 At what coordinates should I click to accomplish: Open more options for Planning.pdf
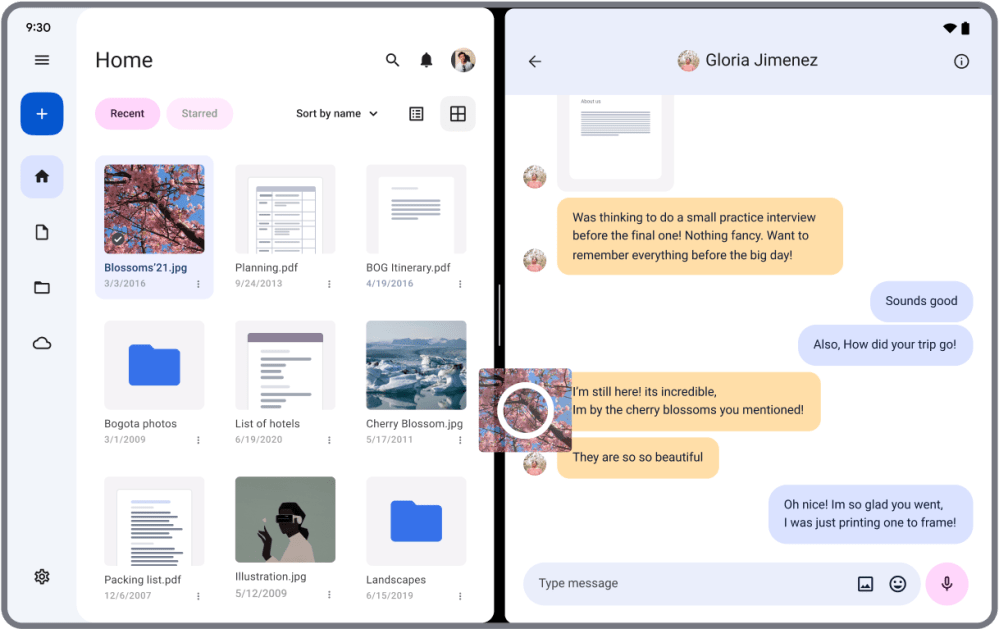click(x=329, y=284)
